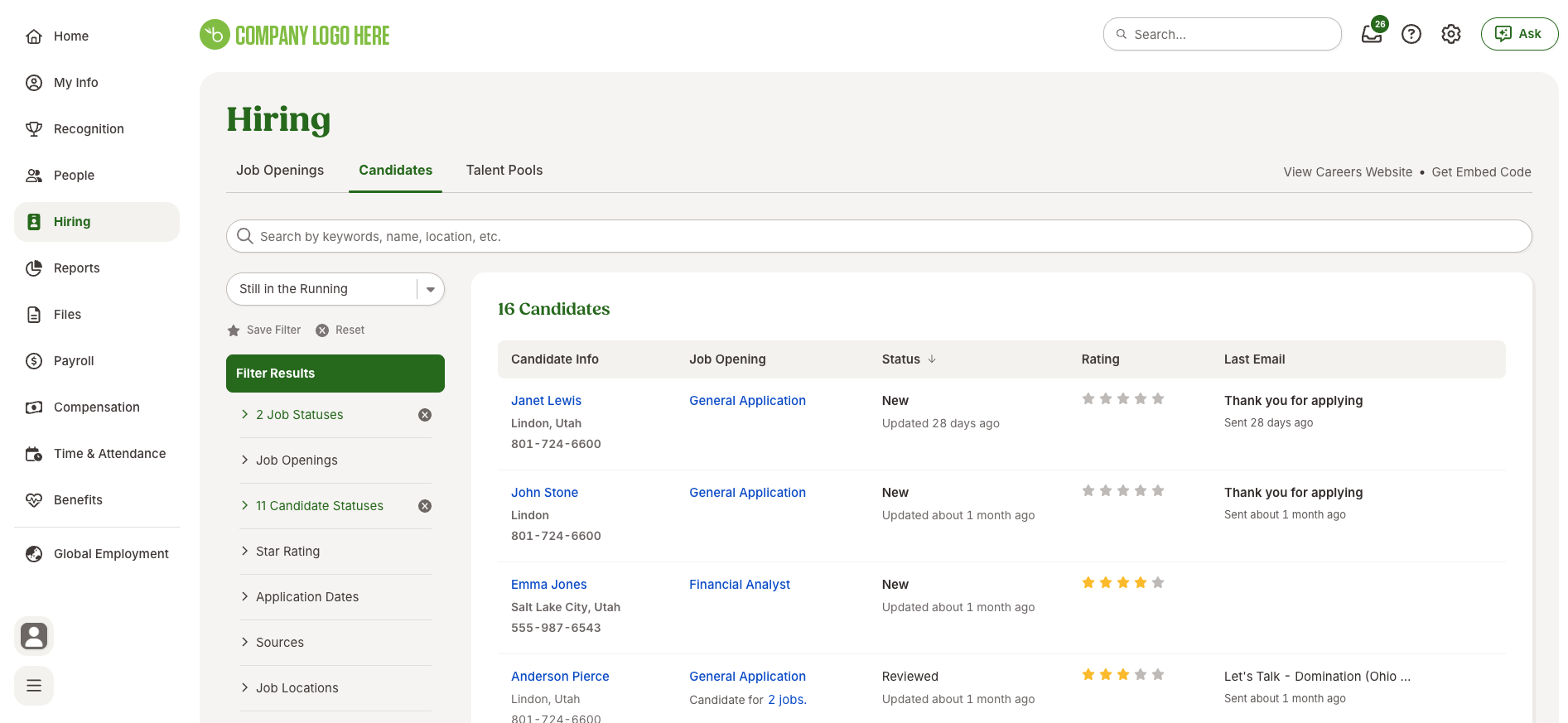Open the Still in the Running dropdown

point(335,289)
